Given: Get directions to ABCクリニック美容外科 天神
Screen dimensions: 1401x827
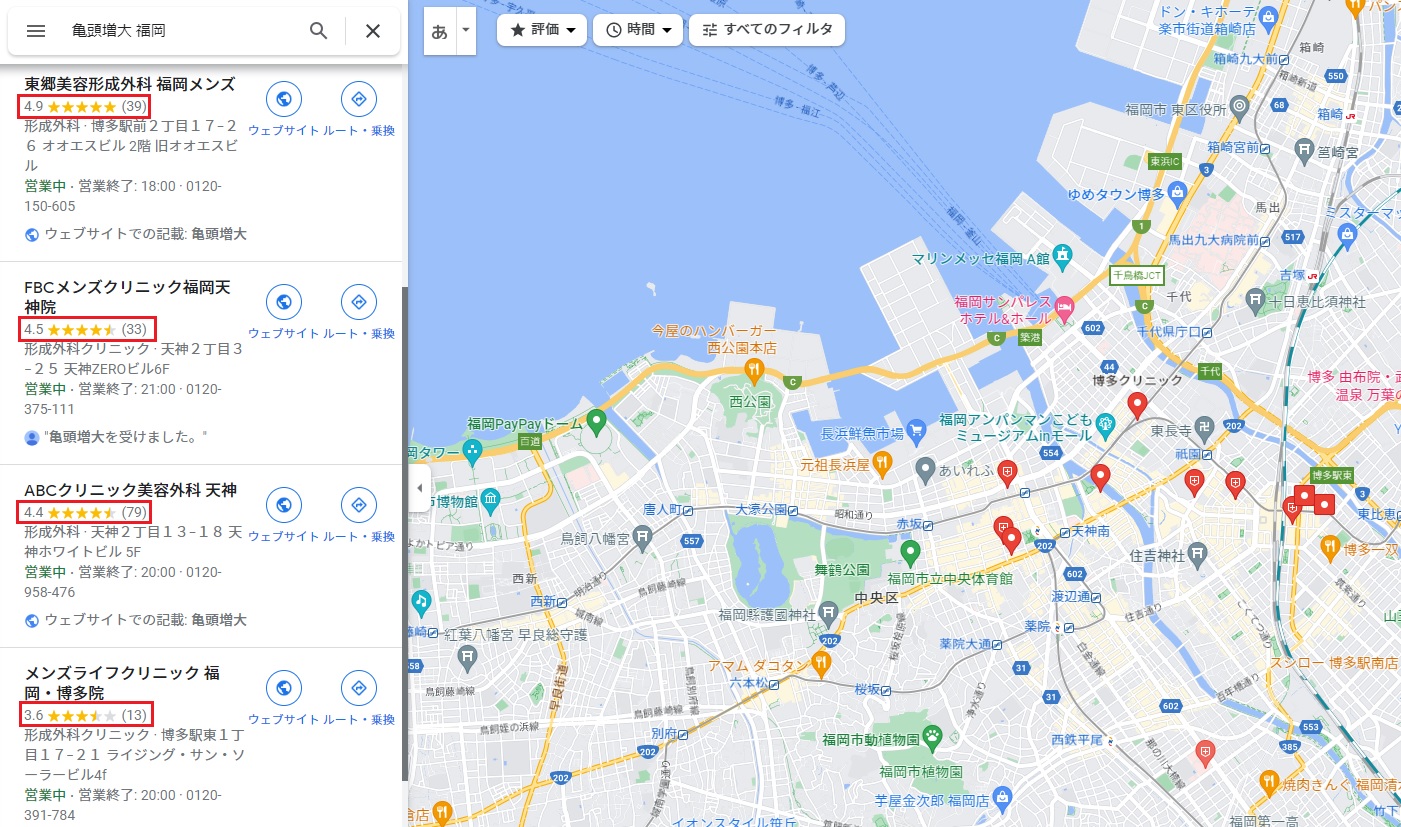Looking at the screenshot, I should point(359,505).
